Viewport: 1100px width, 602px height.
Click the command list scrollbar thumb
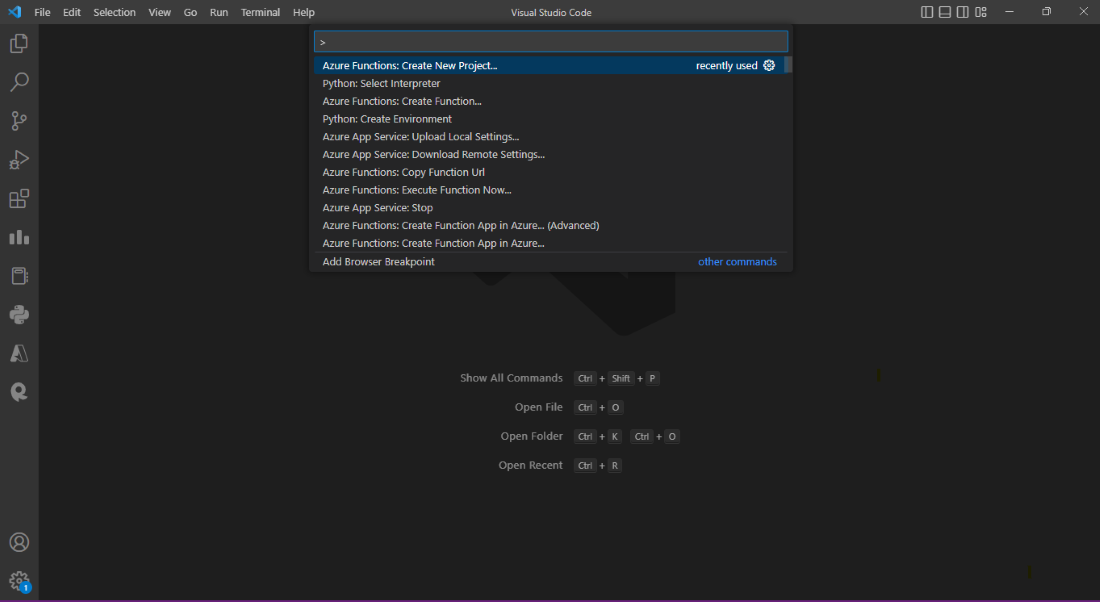click(788, 65)
